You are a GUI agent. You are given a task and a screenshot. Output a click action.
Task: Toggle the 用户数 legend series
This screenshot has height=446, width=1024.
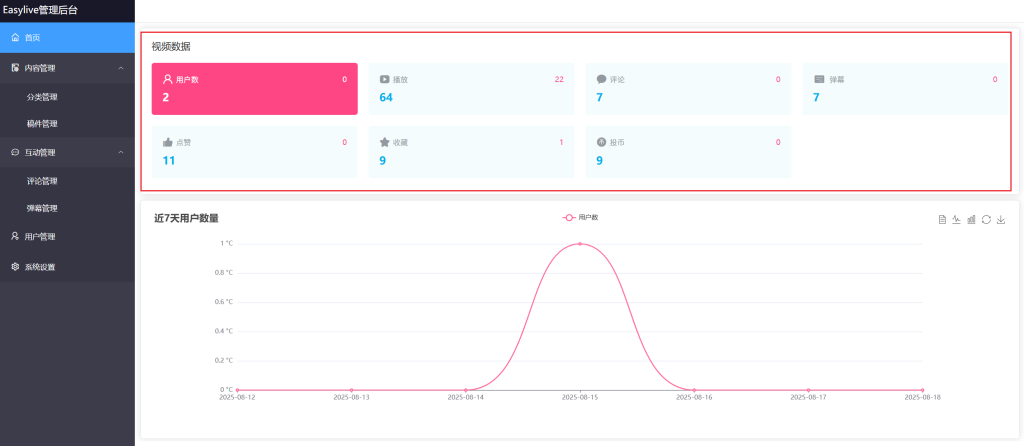click(x=580, y=217)
